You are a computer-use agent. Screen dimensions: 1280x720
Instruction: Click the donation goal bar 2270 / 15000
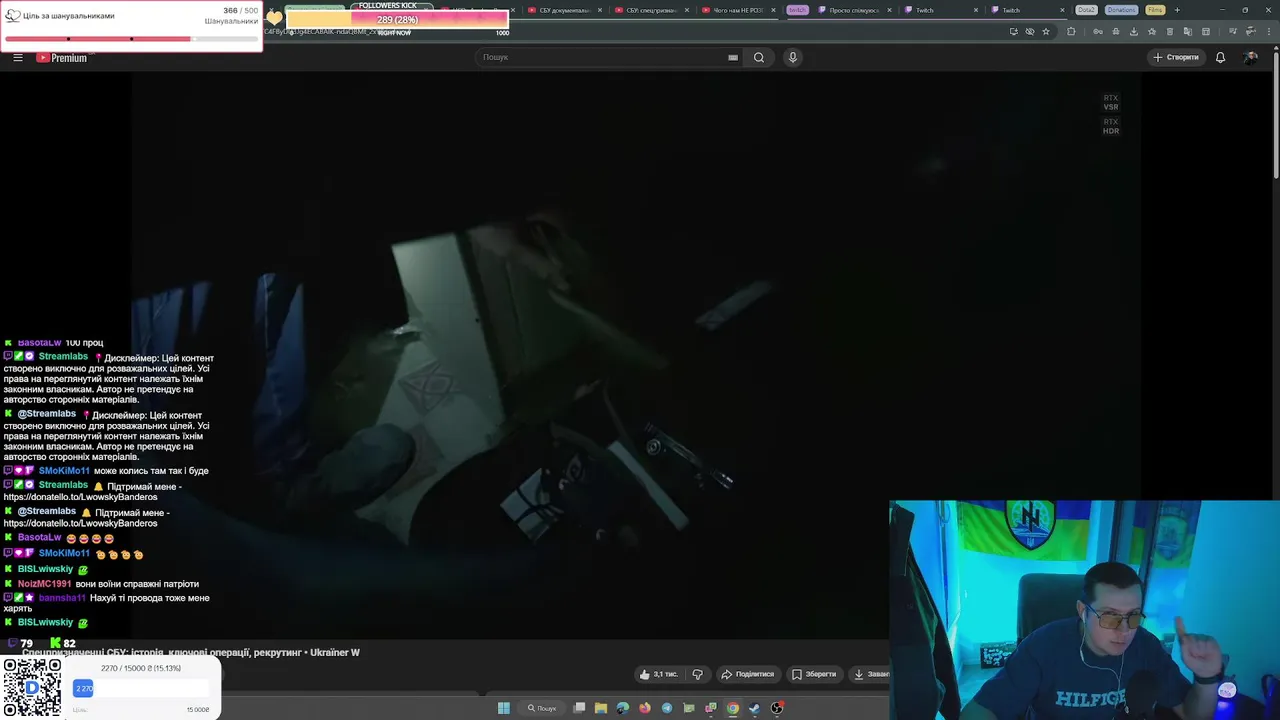pos(141,688)
